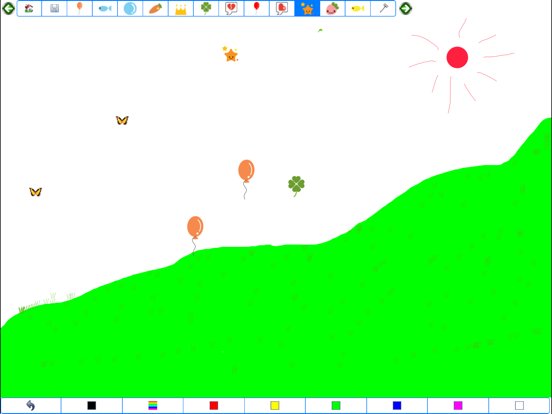Image resolution: width=552 pixels, height=414 pixels.
Task: Click the lower orange balloon near the hill
Action: tap(195, 227)
